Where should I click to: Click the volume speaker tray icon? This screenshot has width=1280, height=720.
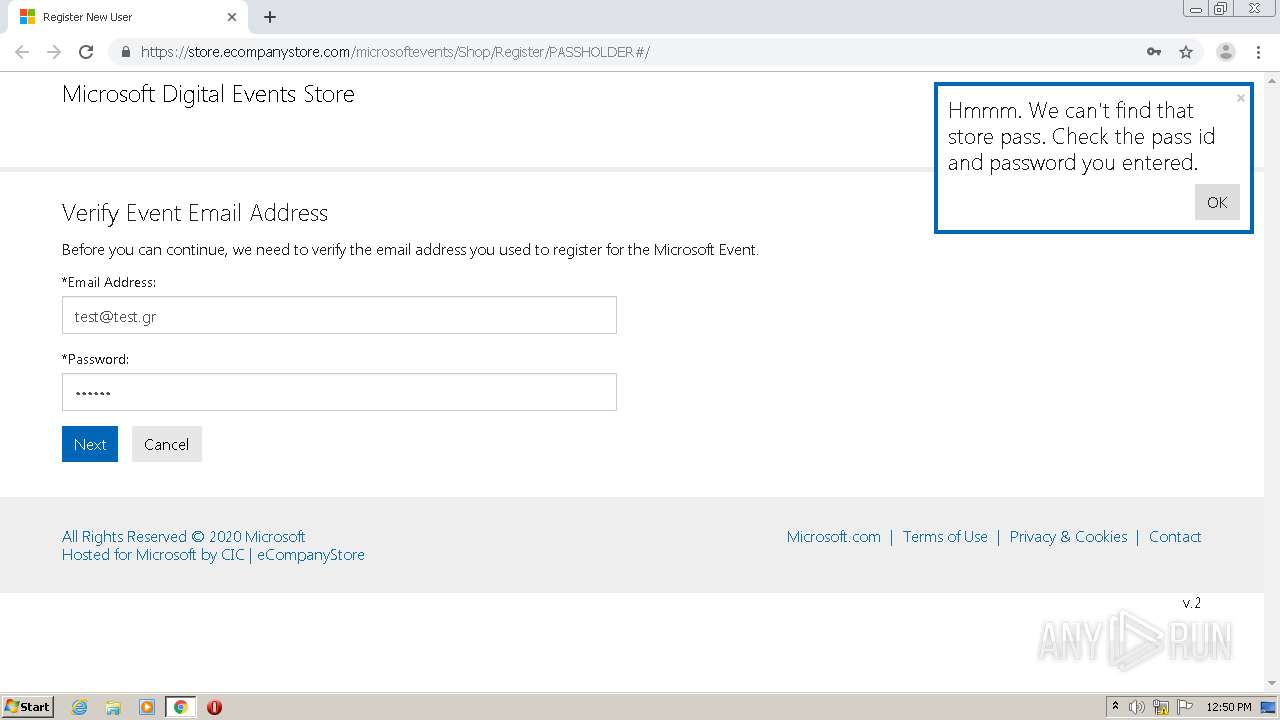click(x=1137, y=707)
